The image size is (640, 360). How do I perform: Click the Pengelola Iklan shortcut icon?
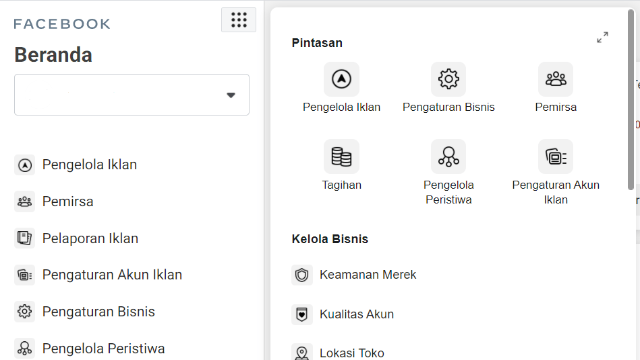tap(342, 79)
